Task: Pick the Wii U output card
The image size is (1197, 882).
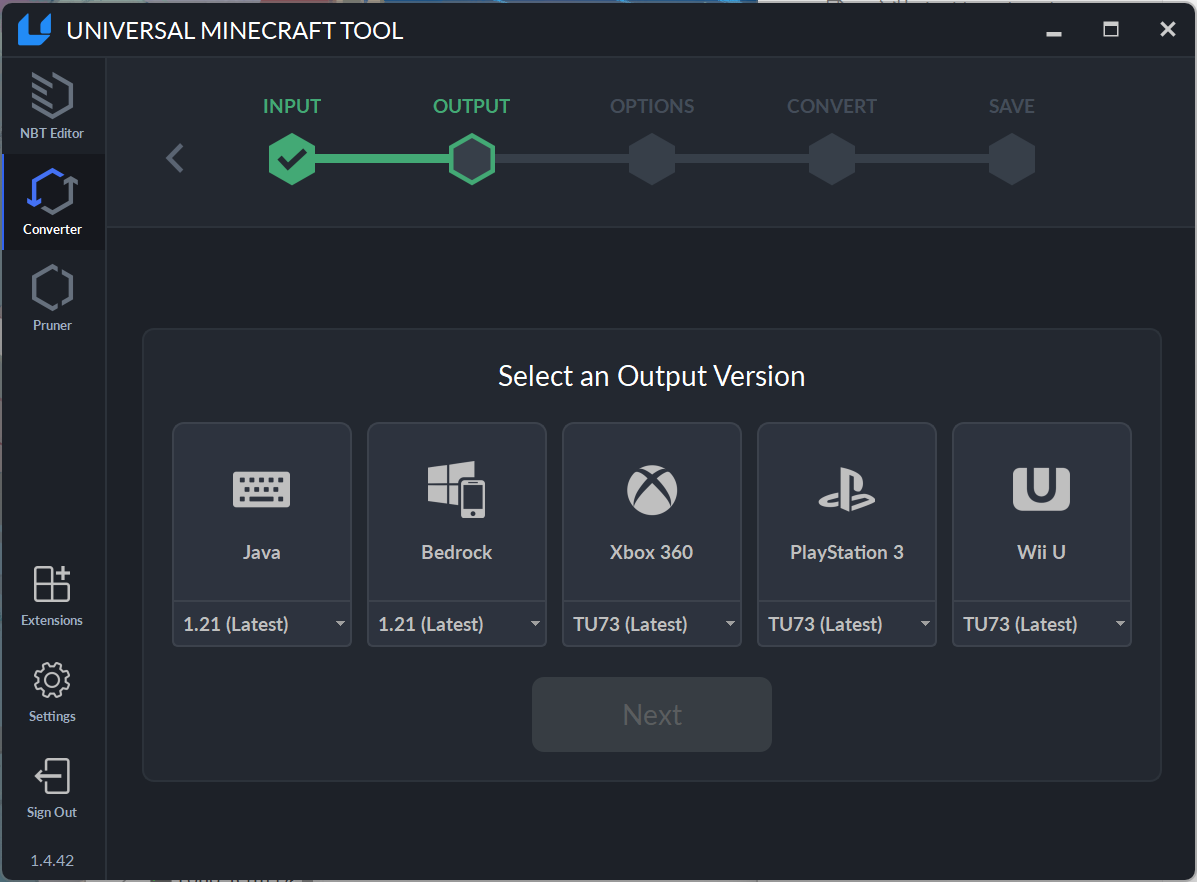Action: 1041,512
